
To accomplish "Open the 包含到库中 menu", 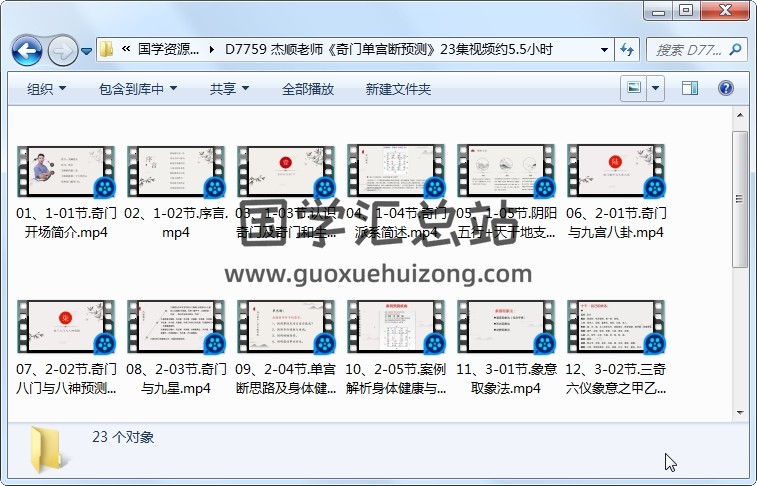I will coord(137,89).
